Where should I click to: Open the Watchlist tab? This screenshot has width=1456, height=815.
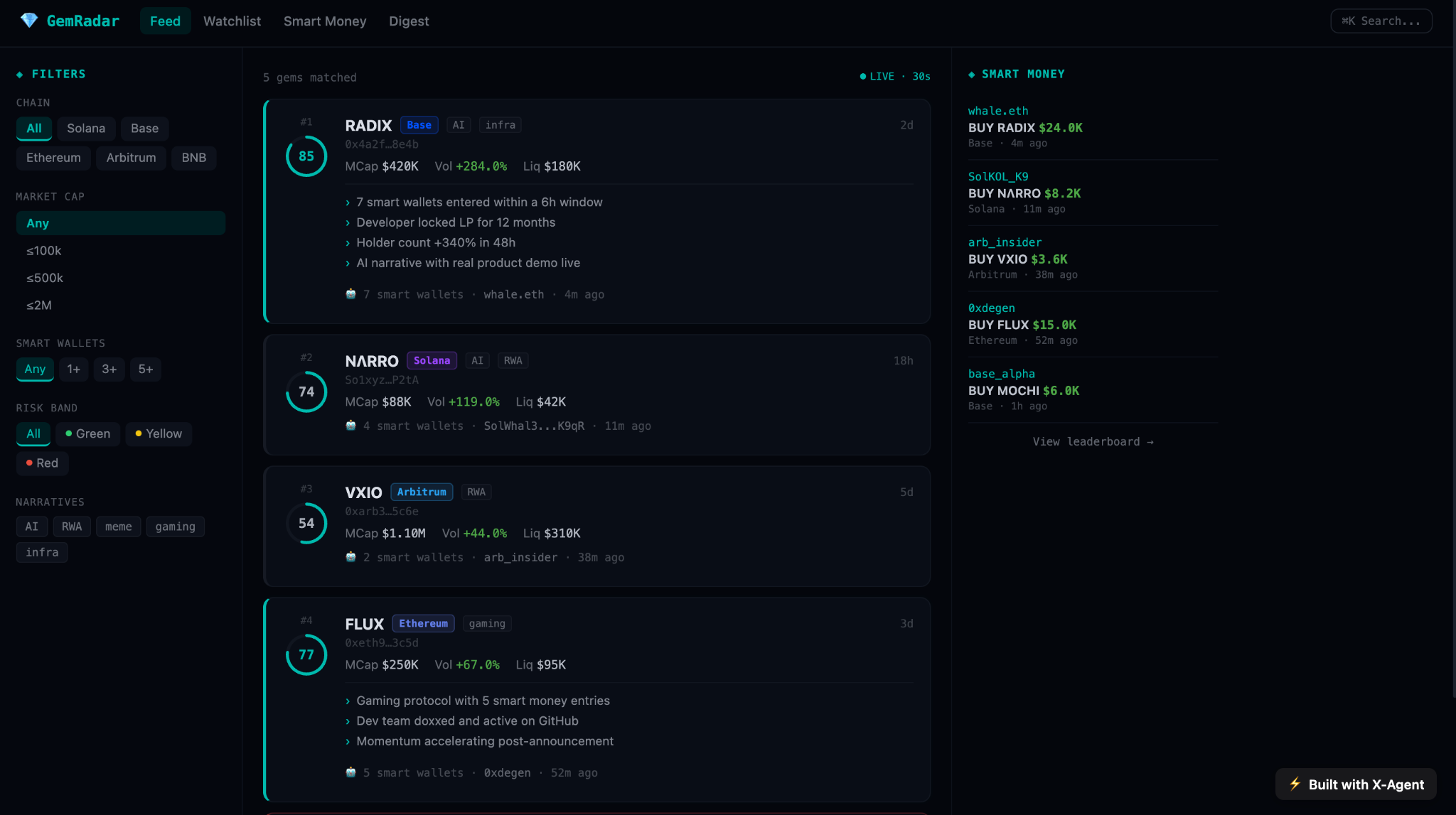click(232, 21)
